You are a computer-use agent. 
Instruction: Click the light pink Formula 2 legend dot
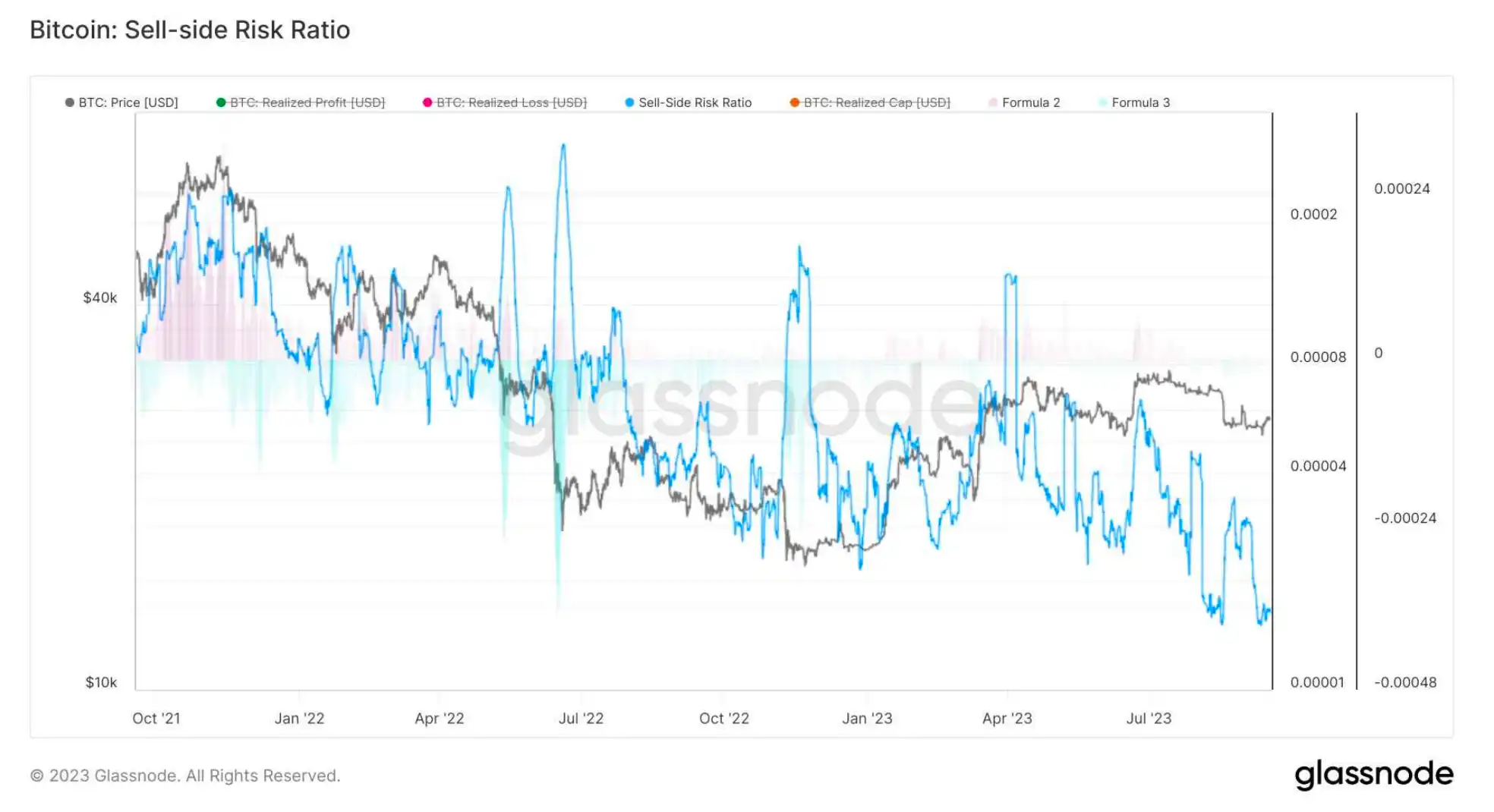click(x=993, y=102)
